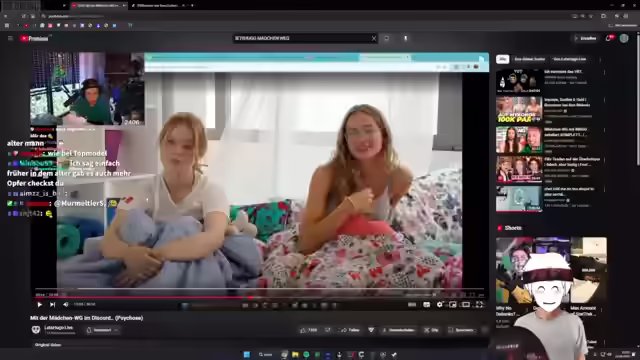Open Spotify from the taskbar

tap(306, 355)
